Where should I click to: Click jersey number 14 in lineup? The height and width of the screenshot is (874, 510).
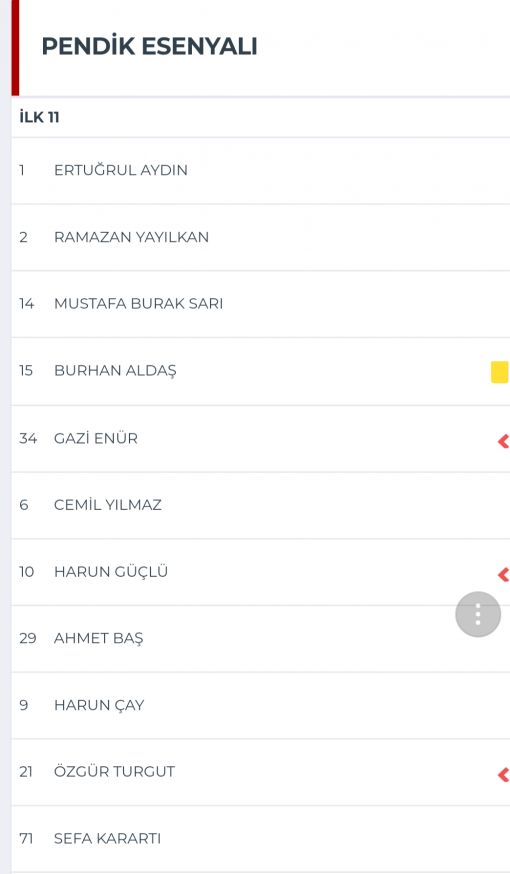click(27, 304)
